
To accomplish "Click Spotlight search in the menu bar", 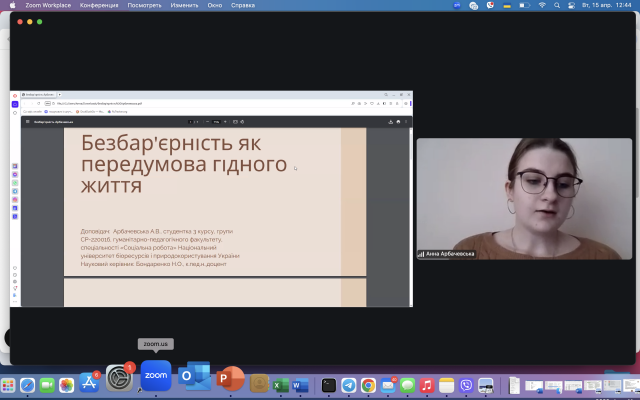I will (x=557, y=5).
